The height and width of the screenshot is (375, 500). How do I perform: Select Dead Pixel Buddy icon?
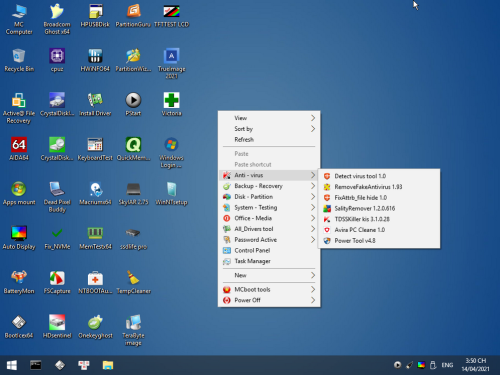click(x=57, y=197)
